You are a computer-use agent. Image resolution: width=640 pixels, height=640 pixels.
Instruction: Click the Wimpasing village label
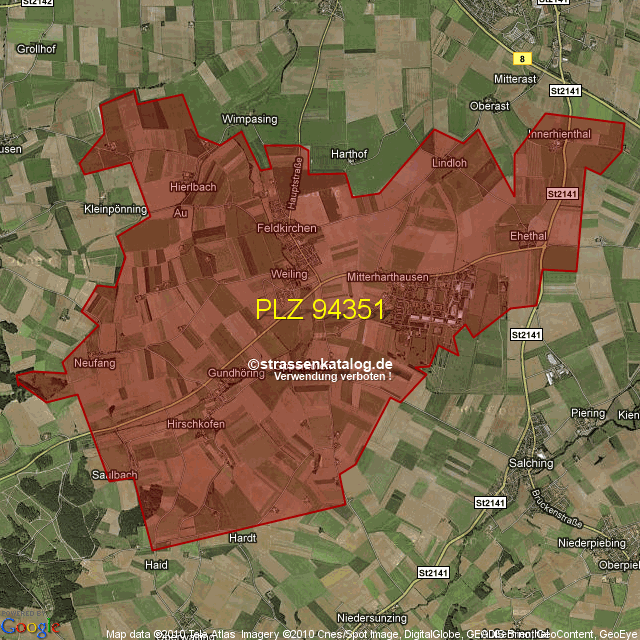(249, 119)
